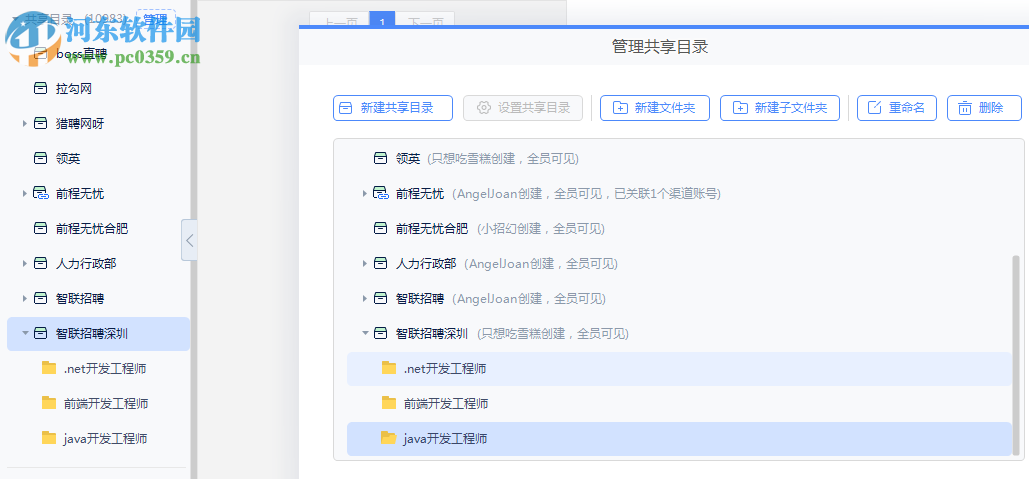Image resolution: width=1029 pixels, height=479 pixels.
Task: Click the directory icon beside sidebar 领英
Action: pyautogui.click(x=41, y=158)
